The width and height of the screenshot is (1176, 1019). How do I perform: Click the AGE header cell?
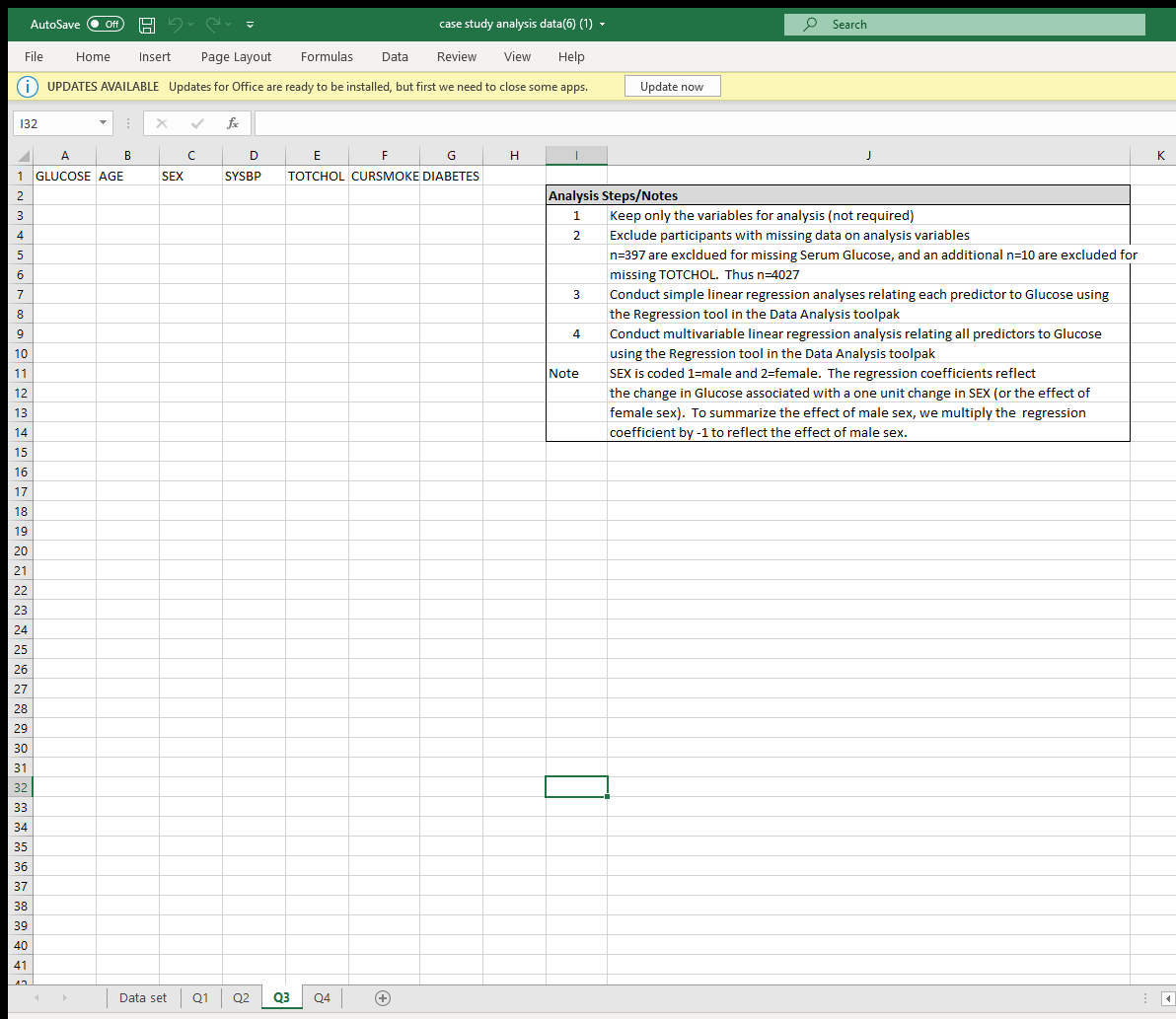coord(127,177)
